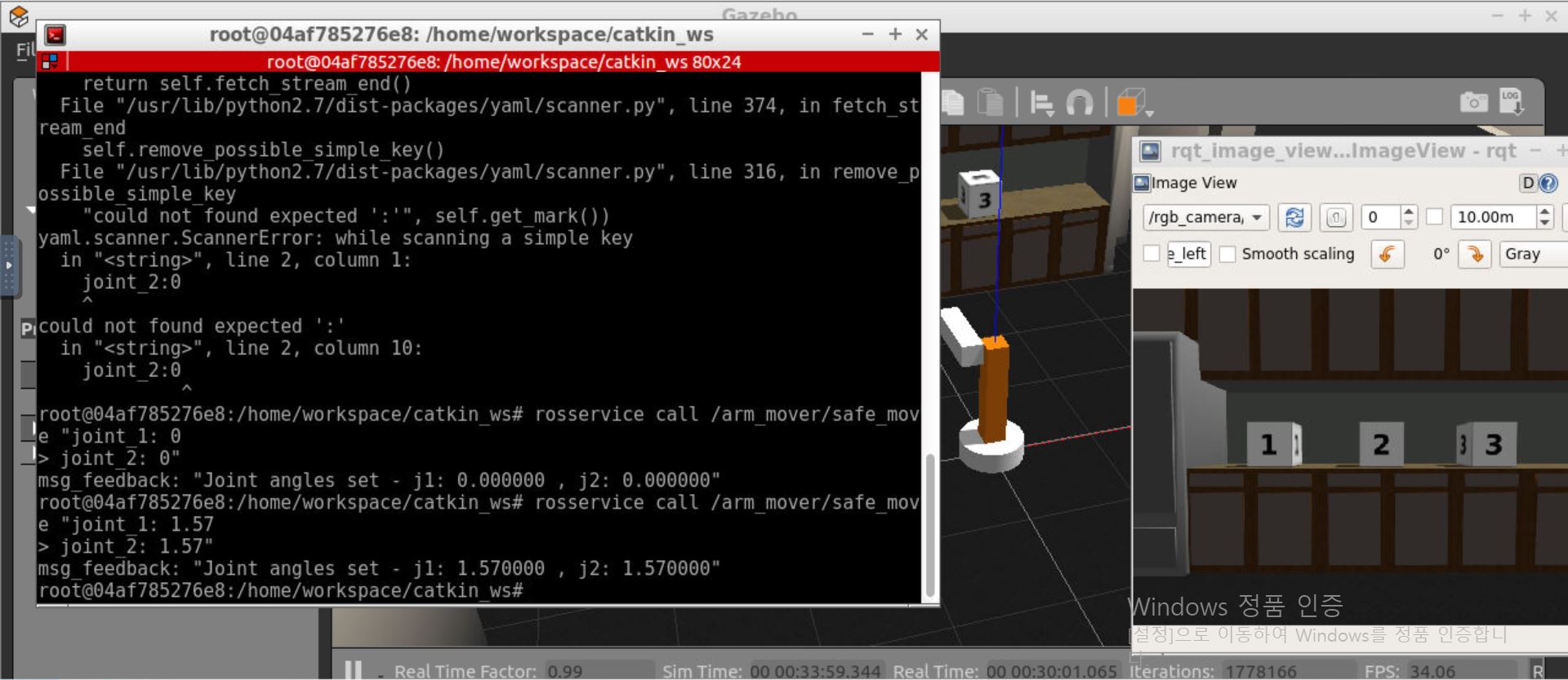Image resolution: width=1568 pixels, height=680 pixels.
Task: Click feedback line 'j1: 1.570000 , j2: 1.570000'
Action: (x=379, y=568)
